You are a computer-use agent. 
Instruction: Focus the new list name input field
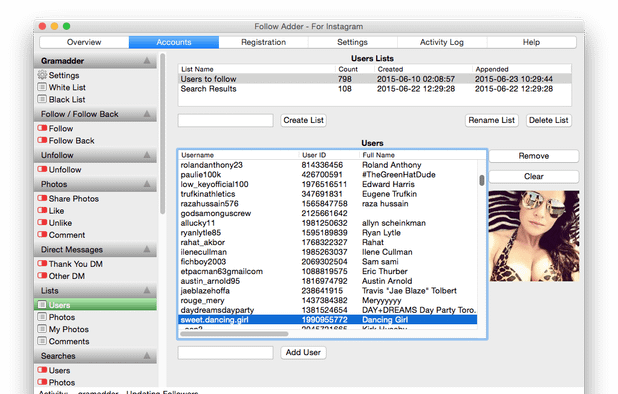click(x=225, y=120)
